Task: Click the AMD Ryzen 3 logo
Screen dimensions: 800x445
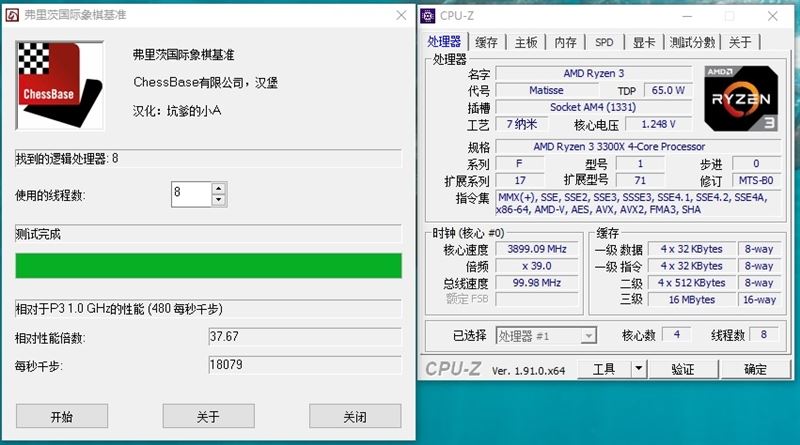Action: (x=741, y=98)
